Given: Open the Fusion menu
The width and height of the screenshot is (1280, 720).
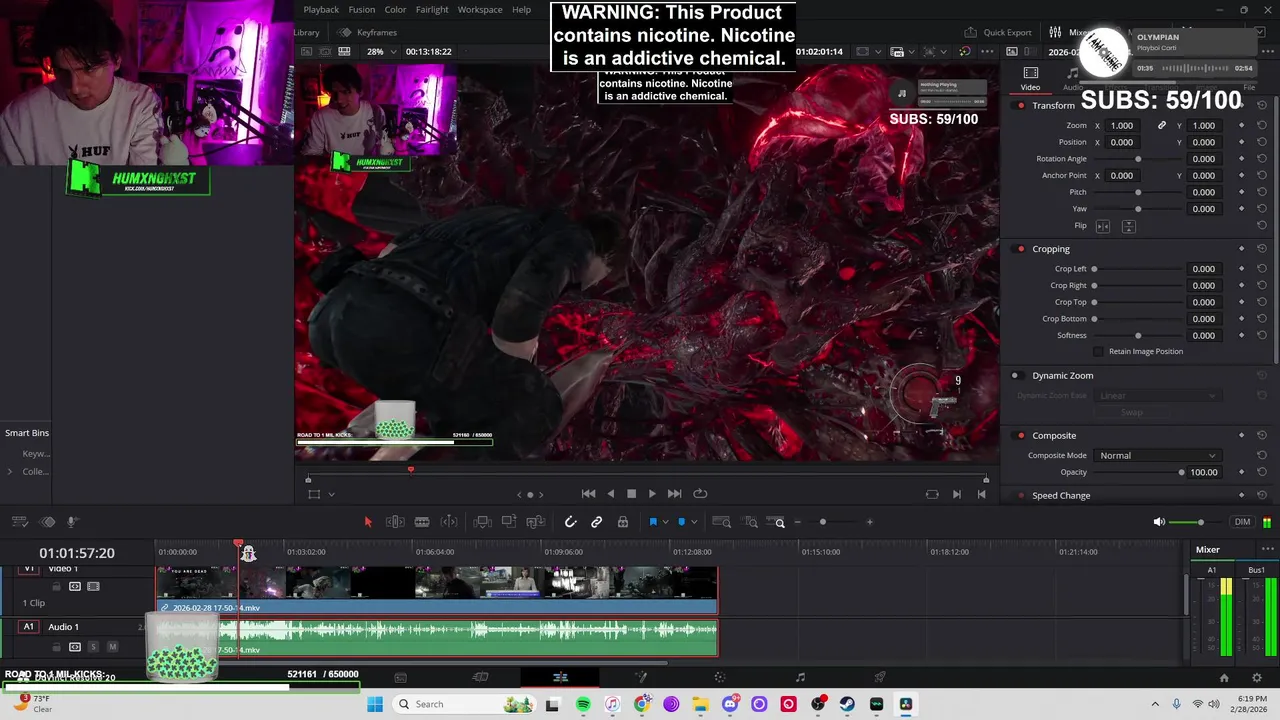Looking at the screenshot, I should (362, 10).
